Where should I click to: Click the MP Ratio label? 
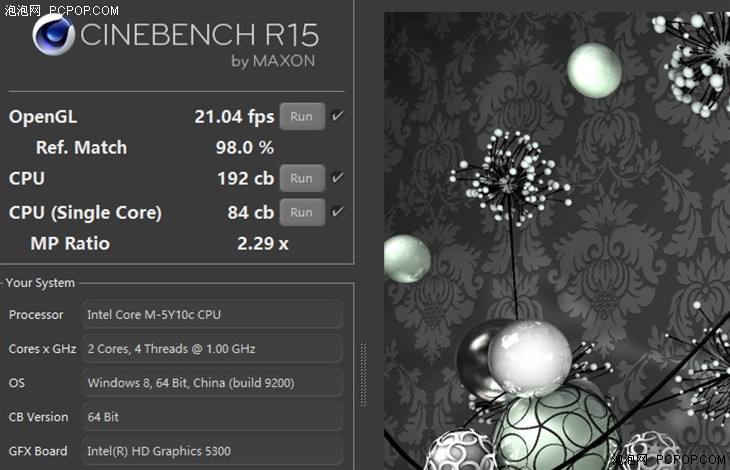(70, 243)
